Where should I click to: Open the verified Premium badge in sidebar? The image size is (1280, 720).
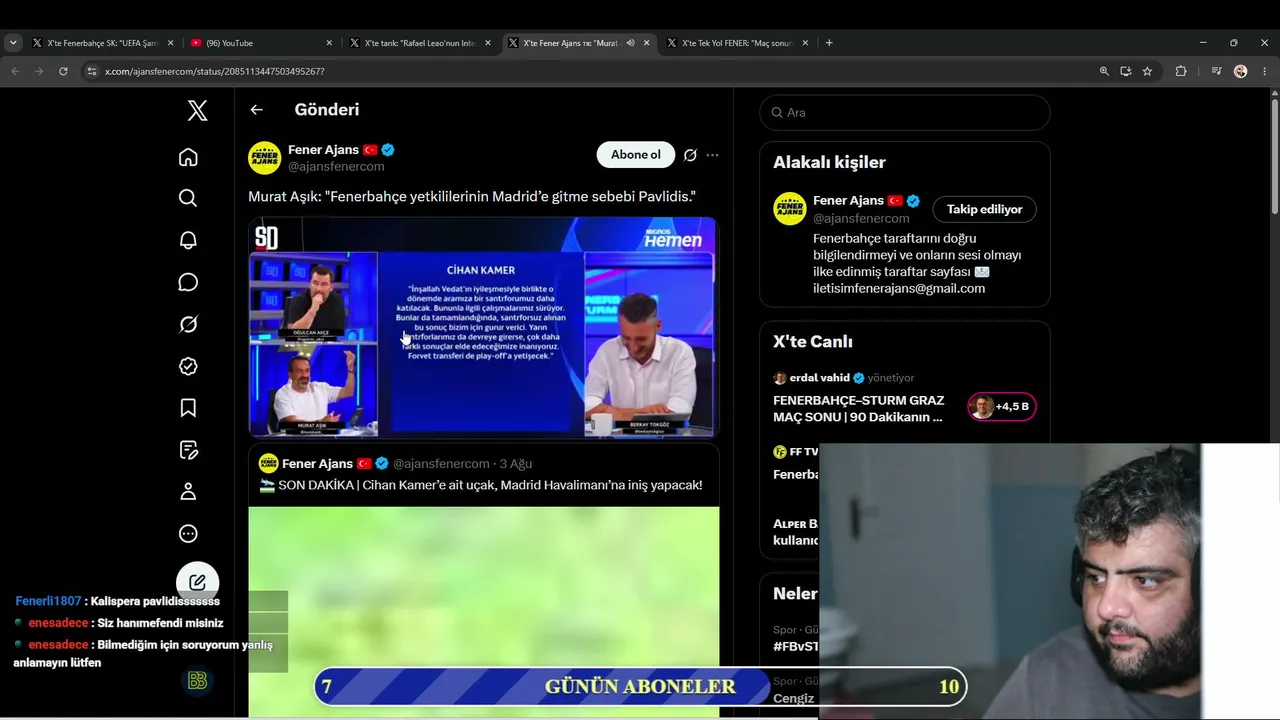coord(188,366)
